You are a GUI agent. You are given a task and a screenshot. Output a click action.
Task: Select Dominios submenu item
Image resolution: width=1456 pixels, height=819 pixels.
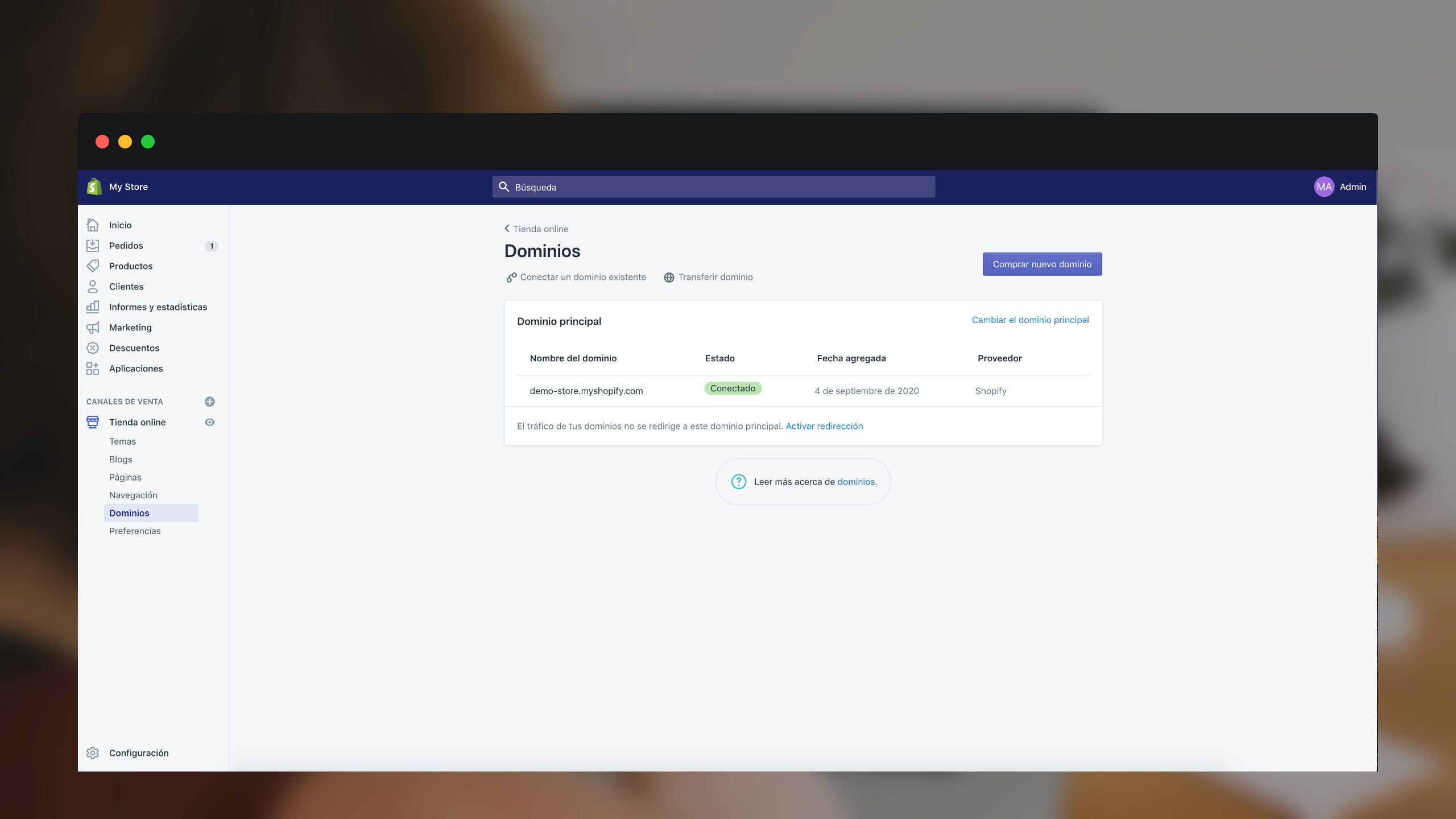click(151, 513)
